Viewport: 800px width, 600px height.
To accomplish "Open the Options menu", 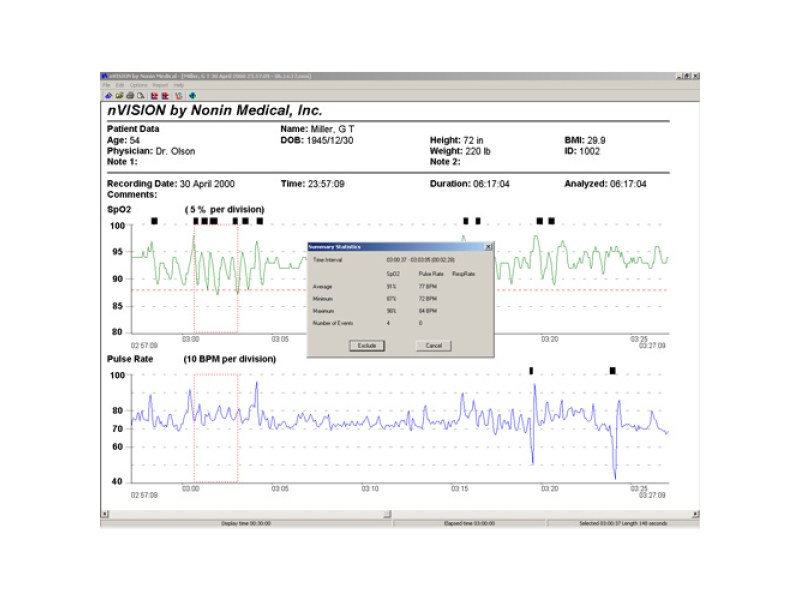I will tap(138, 85).
